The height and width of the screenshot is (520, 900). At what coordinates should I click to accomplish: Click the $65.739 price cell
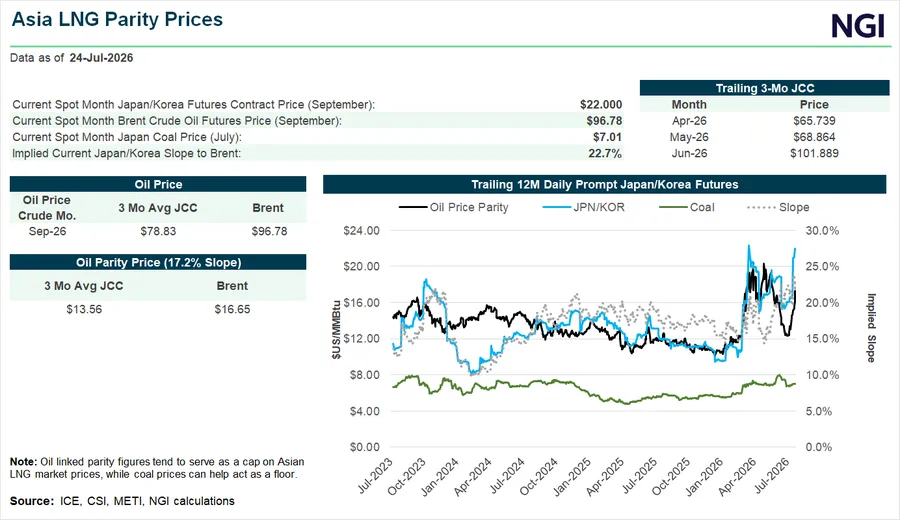814,121
